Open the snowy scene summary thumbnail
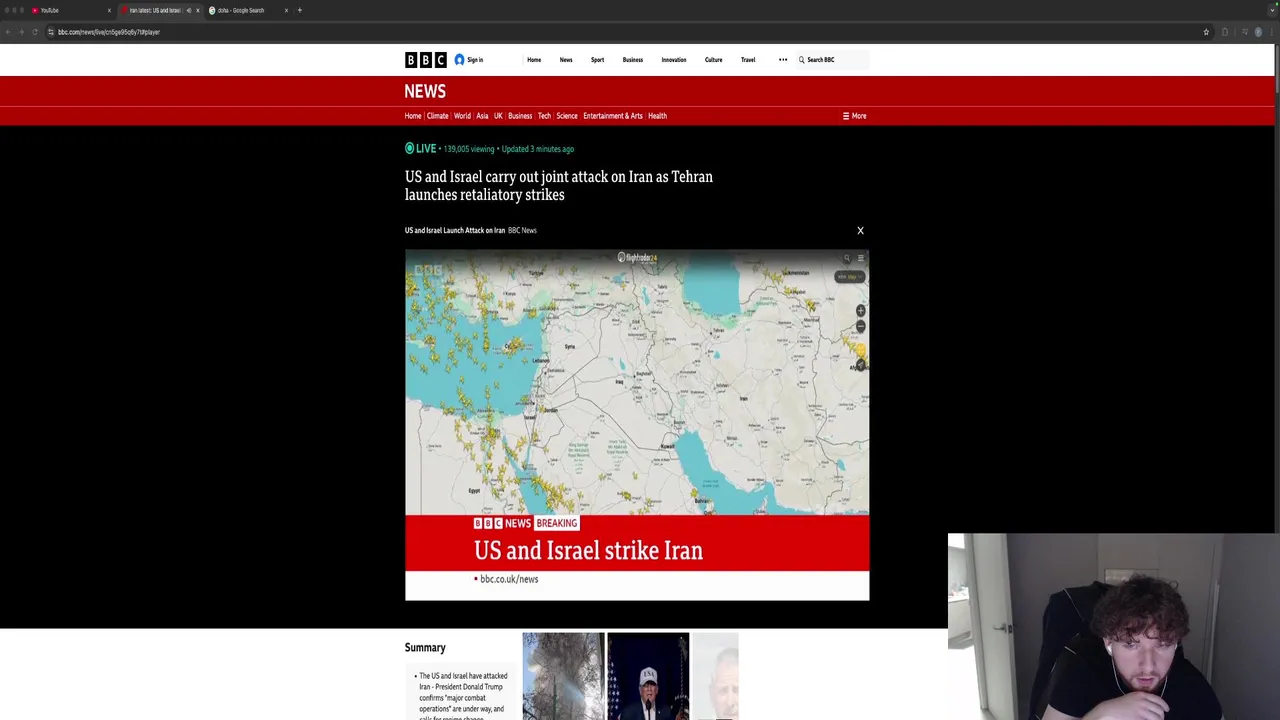The height and width of the screenshot is (720, 1280). (x=563, y=676)
